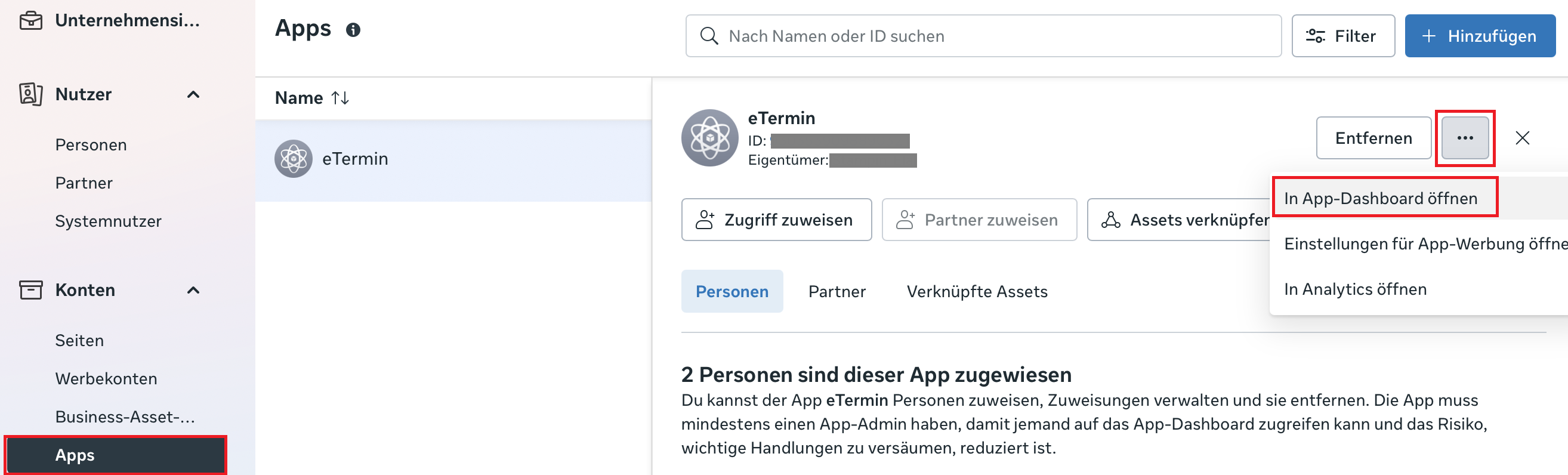The height and width of the screenshot is (475, 1568).
Task: Select the eTermin row in list
Action: (x=453, y=161)
